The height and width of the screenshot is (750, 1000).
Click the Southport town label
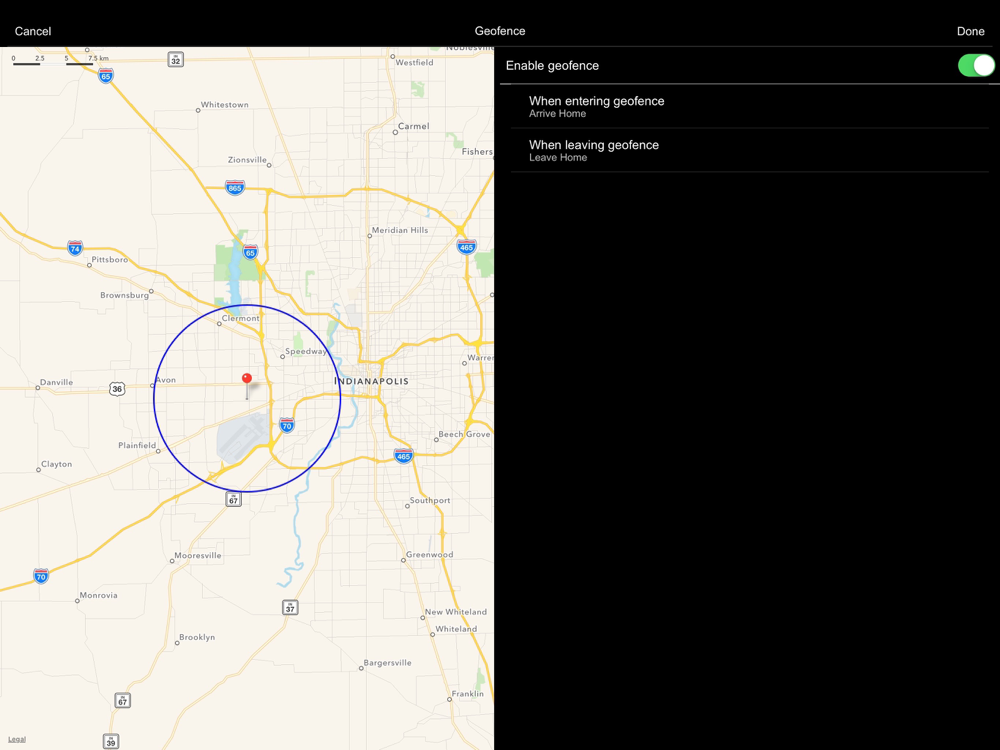click(x=430, y=501)
